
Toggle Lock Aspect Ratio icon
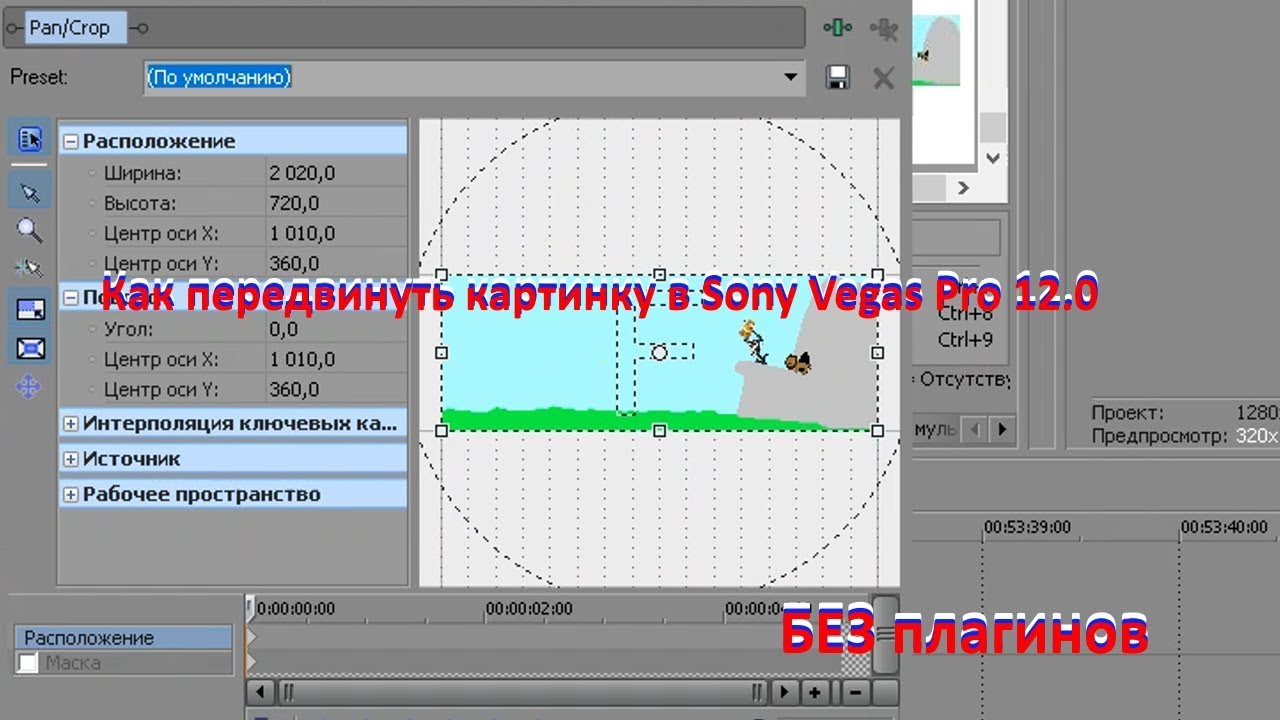click(x=30, y=309)
